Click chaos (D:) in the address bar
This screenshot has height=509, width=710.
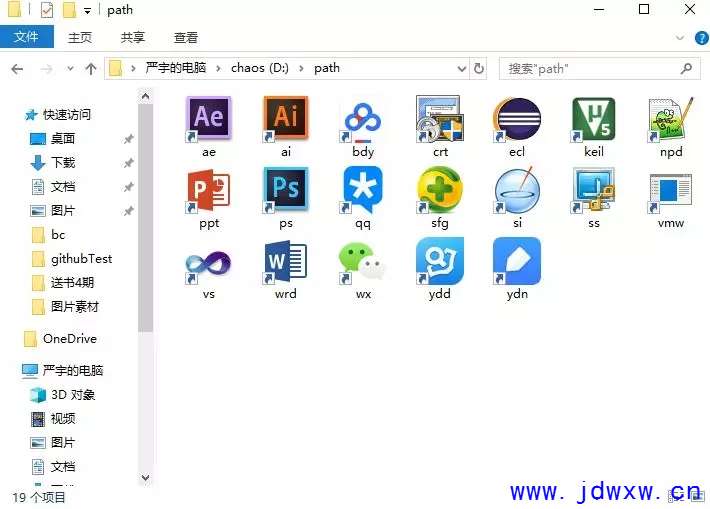(x=260, y=68)
